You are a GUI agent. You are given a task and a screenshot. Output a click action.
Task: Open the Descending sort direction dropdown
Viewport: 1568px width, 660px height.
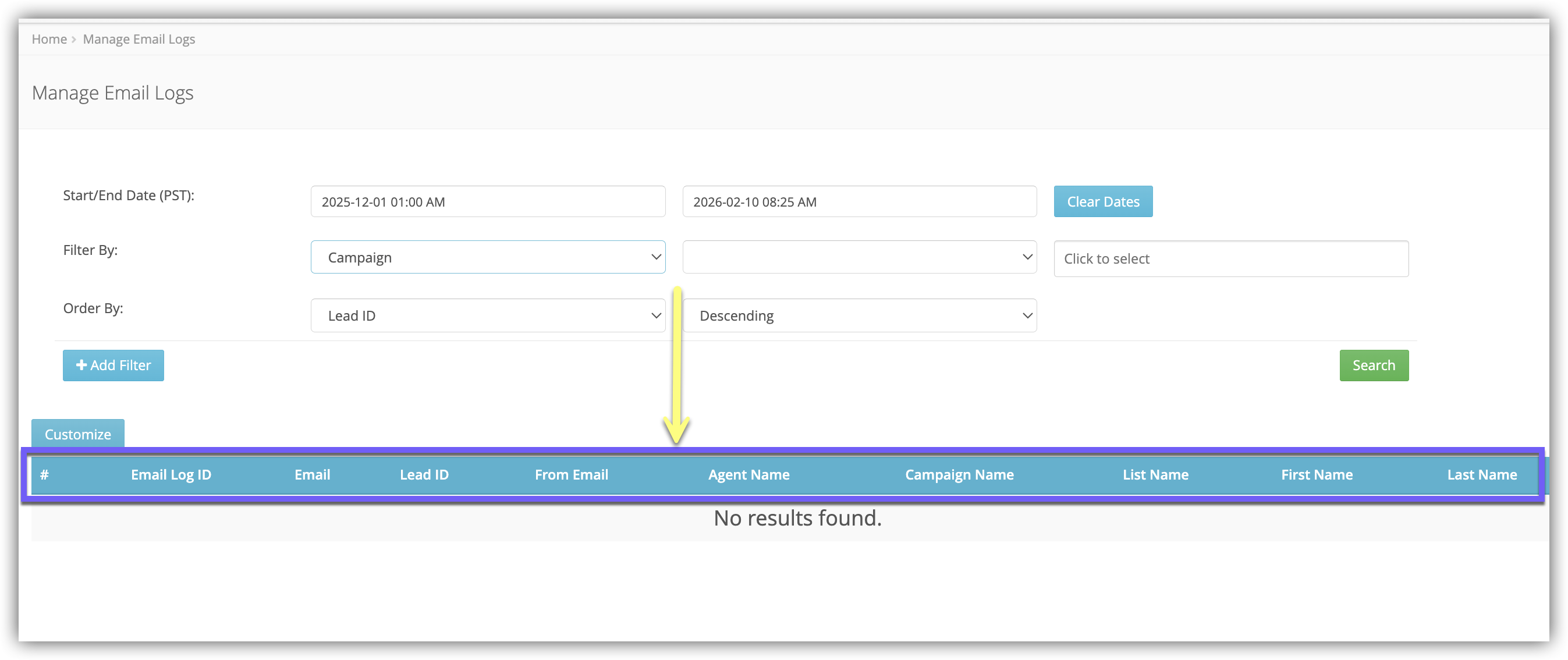point(859,315)
